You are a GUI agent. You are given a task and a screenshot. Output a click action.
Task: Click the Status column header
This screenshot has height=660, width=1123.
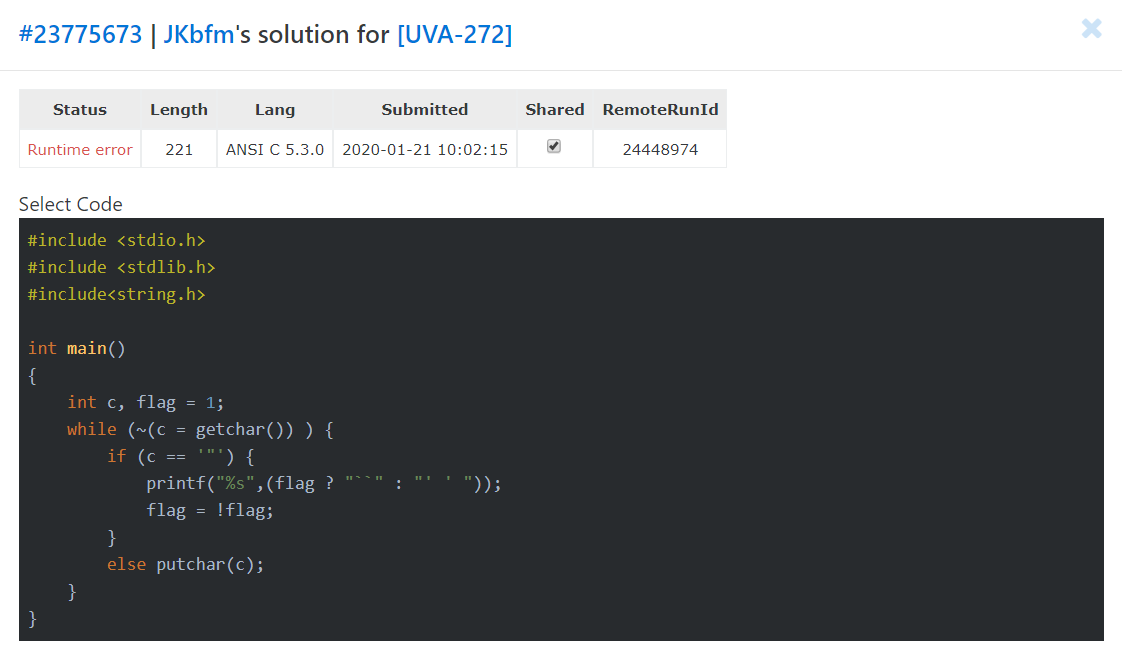(x=79, y=110)
